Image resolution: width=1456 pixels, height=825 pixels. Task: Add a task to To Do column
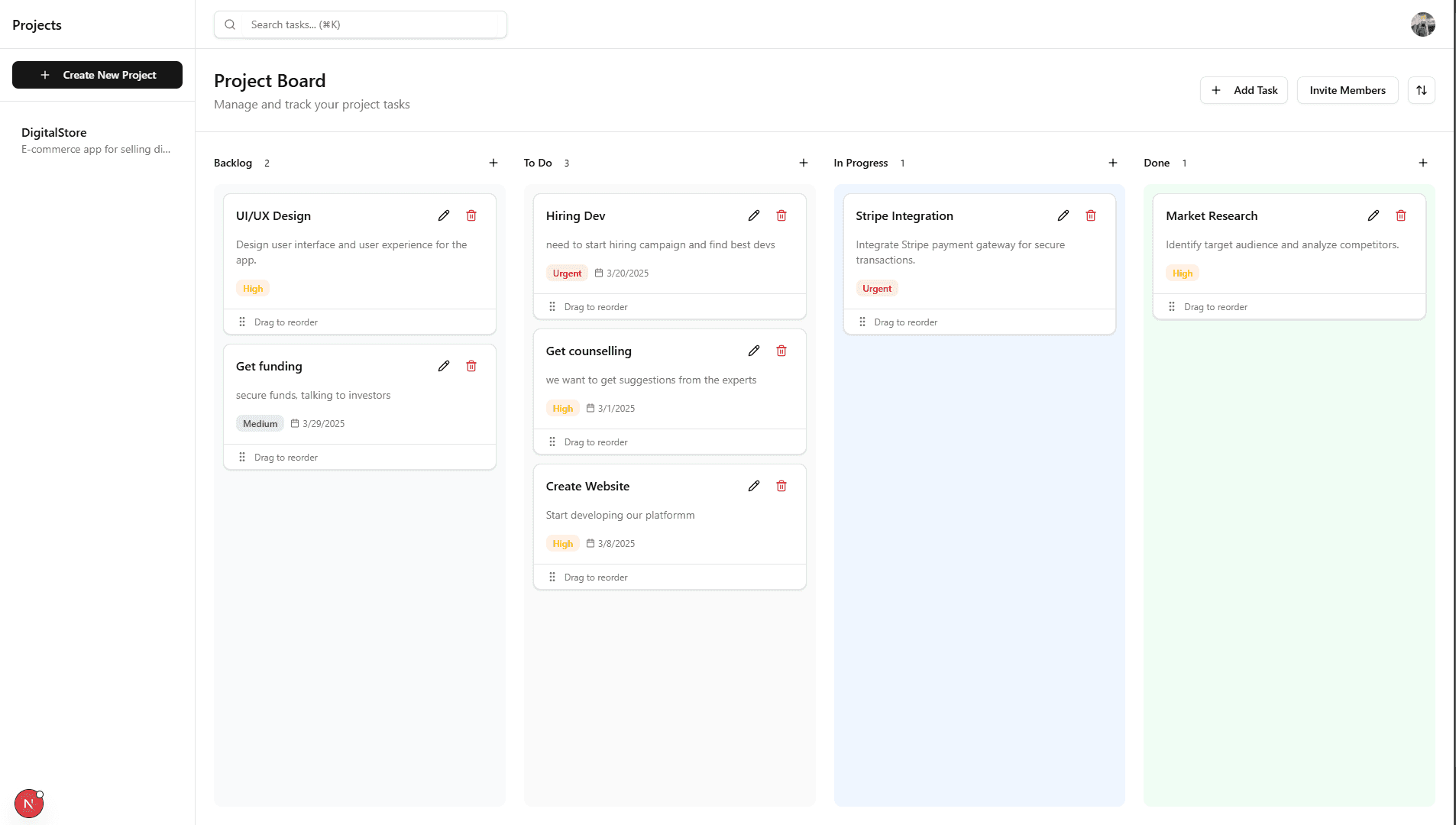(x=804, y=163)
